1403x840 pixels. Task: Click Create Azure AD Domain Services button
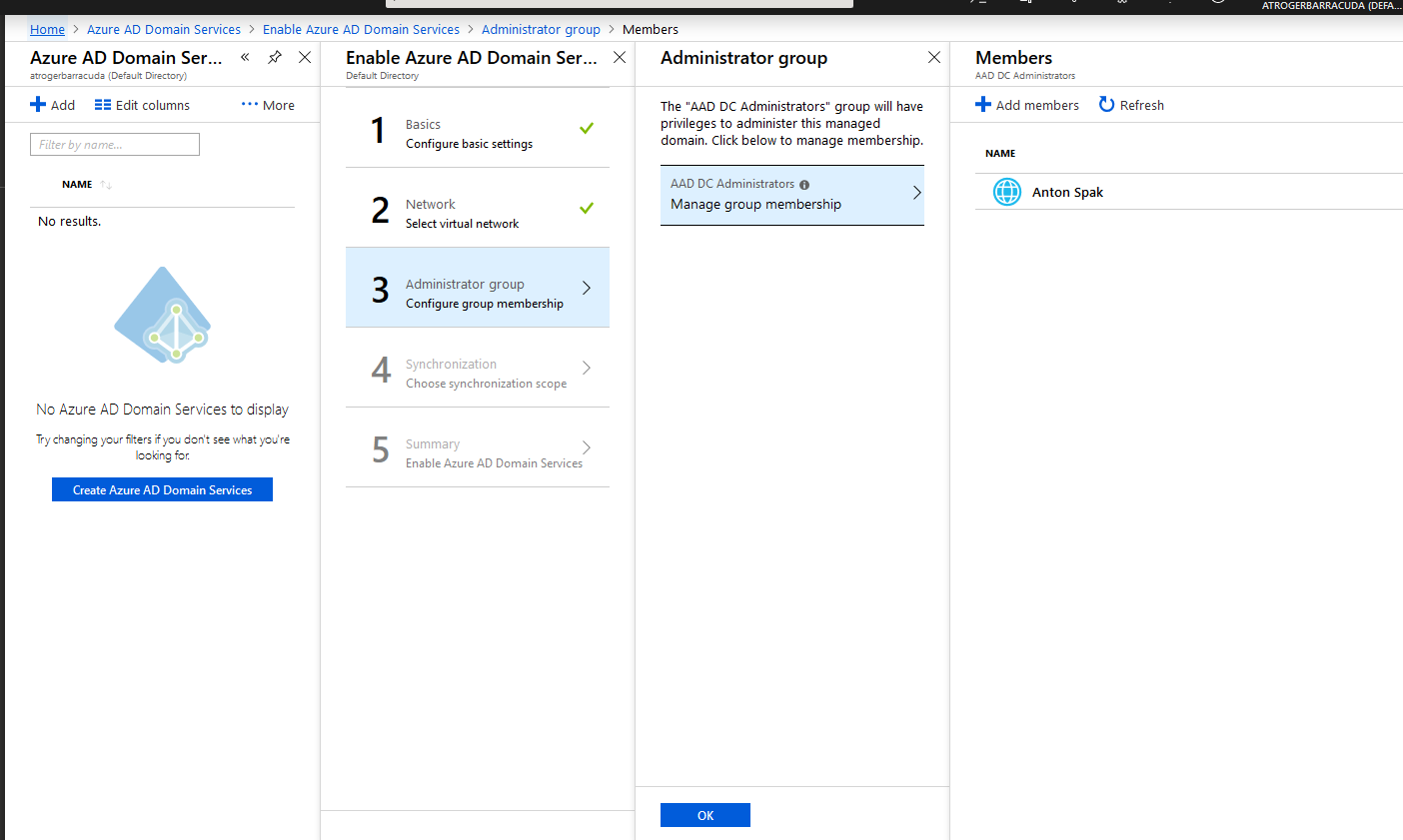click(162, 489)
